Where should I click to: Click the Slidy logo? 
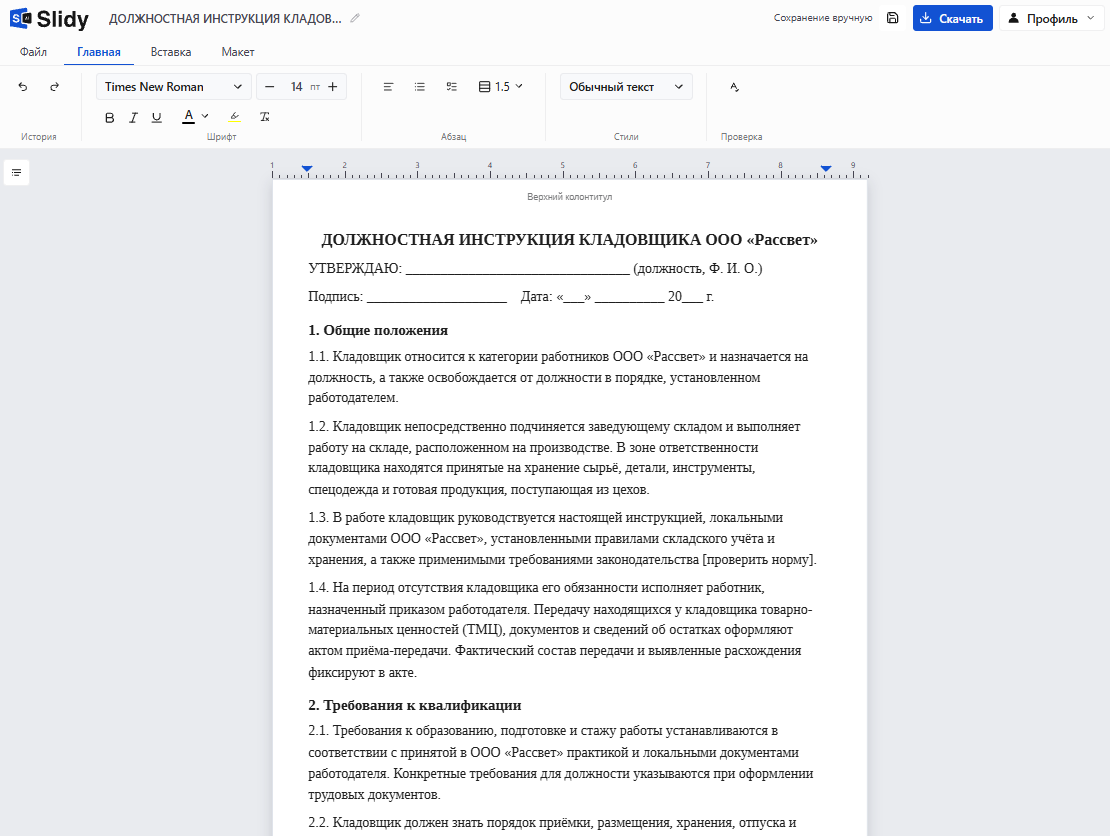[x=49, y=18]
